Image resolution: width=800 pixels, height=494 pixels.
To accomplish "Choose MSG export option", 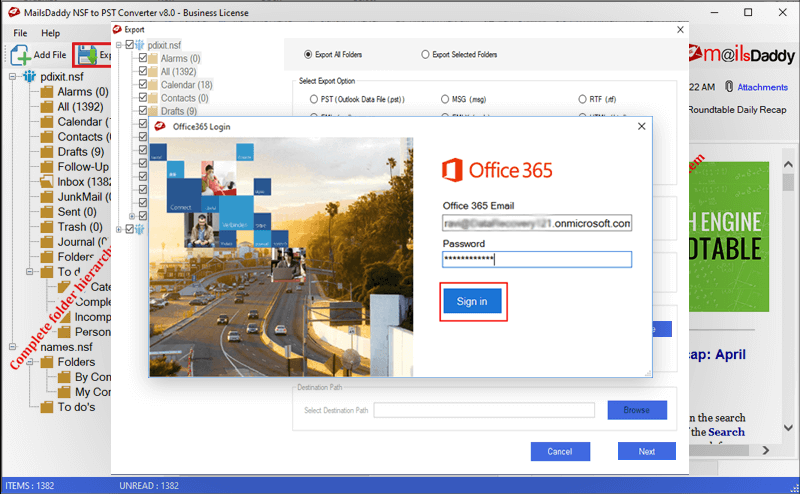I will 445,99.
